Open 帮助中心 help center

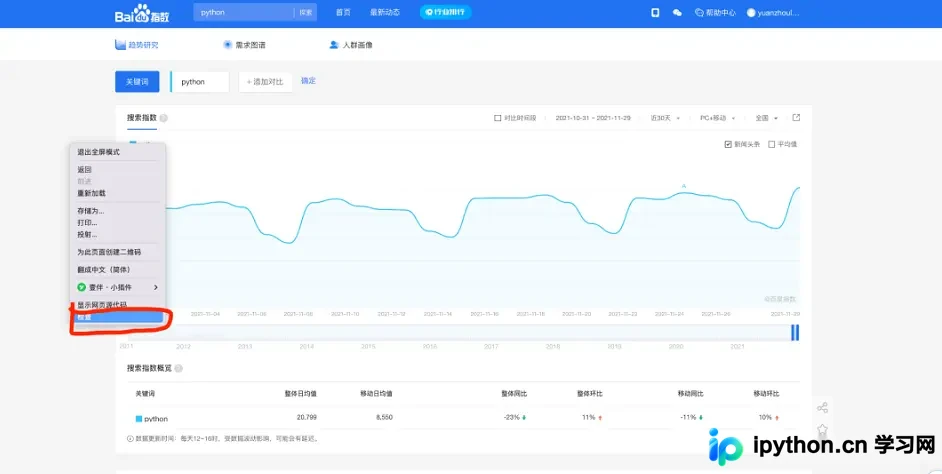click(715, 13)
